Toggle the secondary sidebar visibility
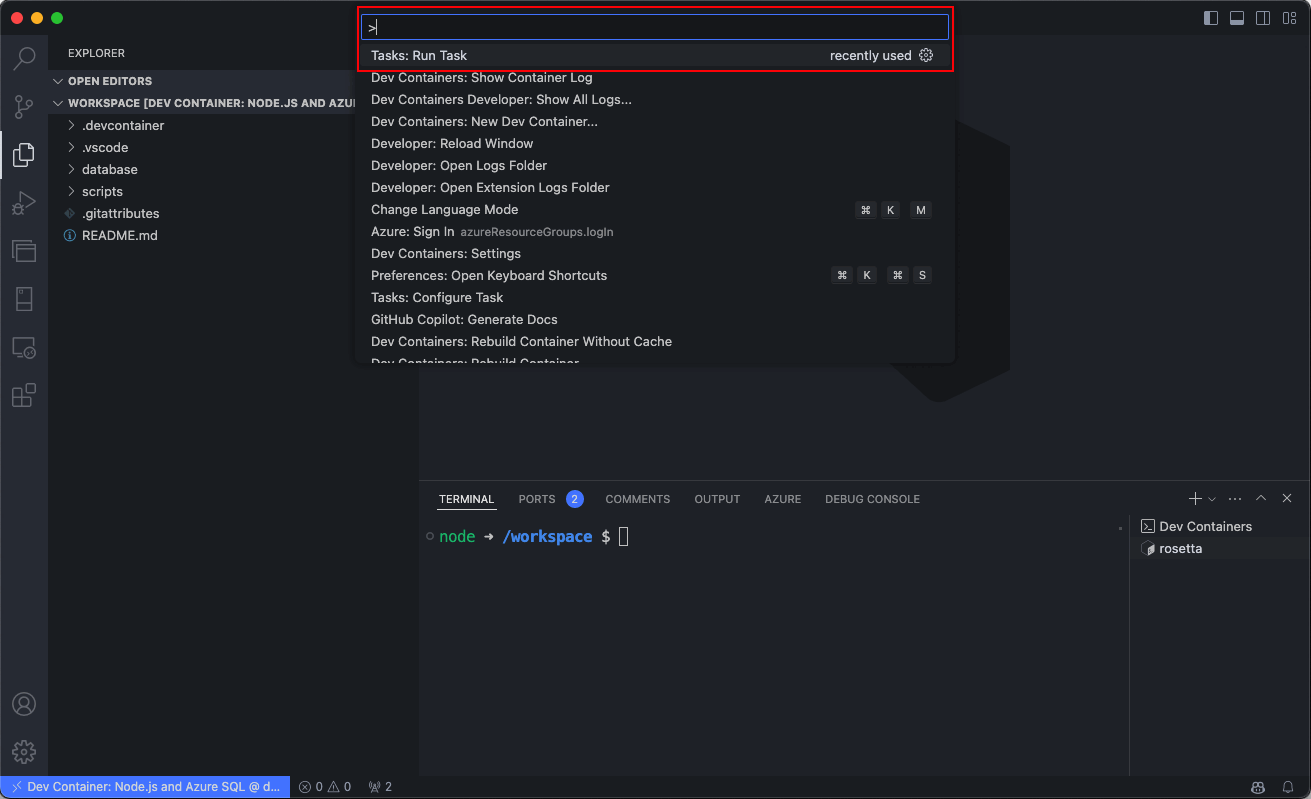 coord(1262,17)
